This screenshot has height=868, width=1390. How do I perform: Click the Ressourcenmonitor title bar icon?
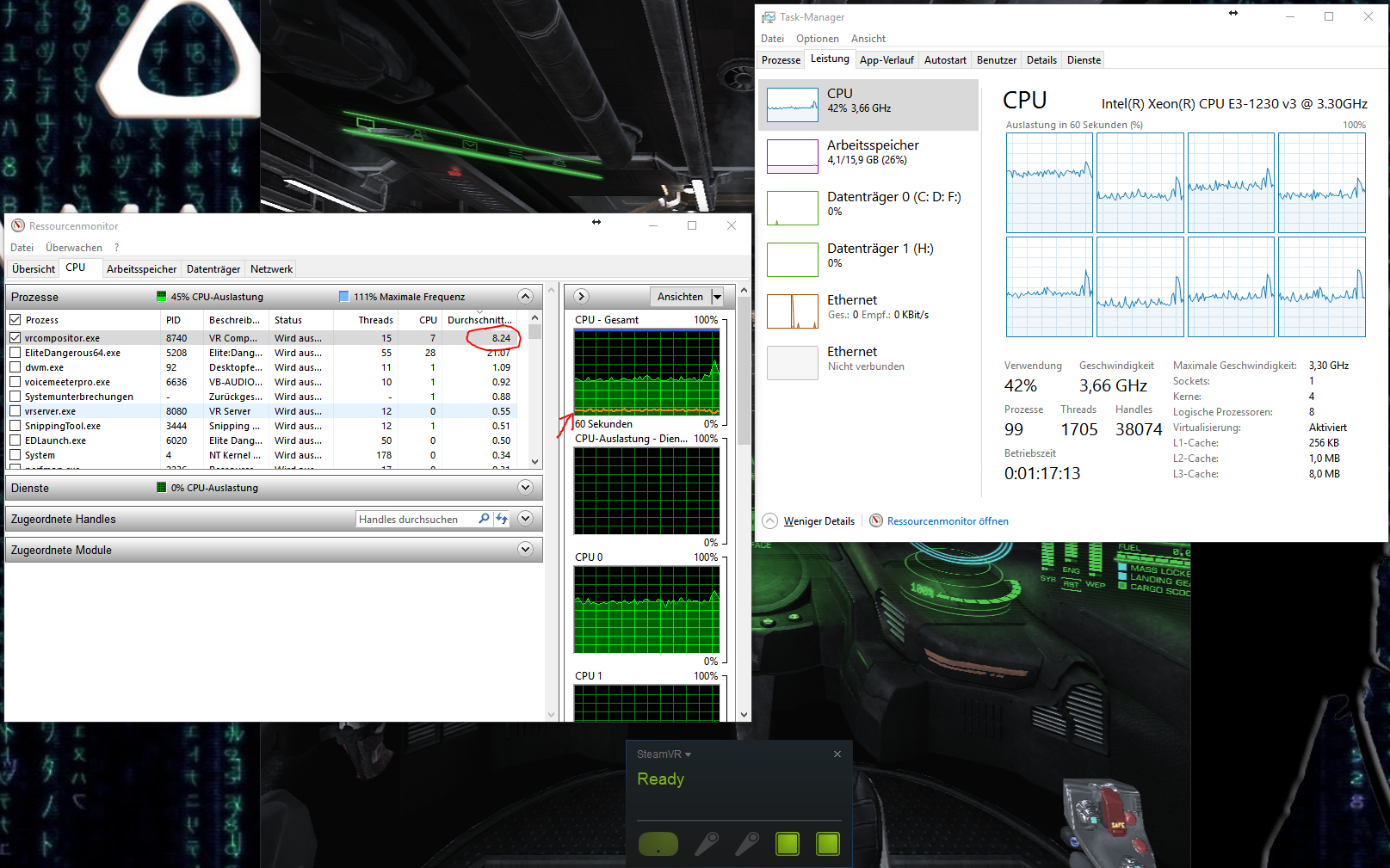click(x=18, y=225)
